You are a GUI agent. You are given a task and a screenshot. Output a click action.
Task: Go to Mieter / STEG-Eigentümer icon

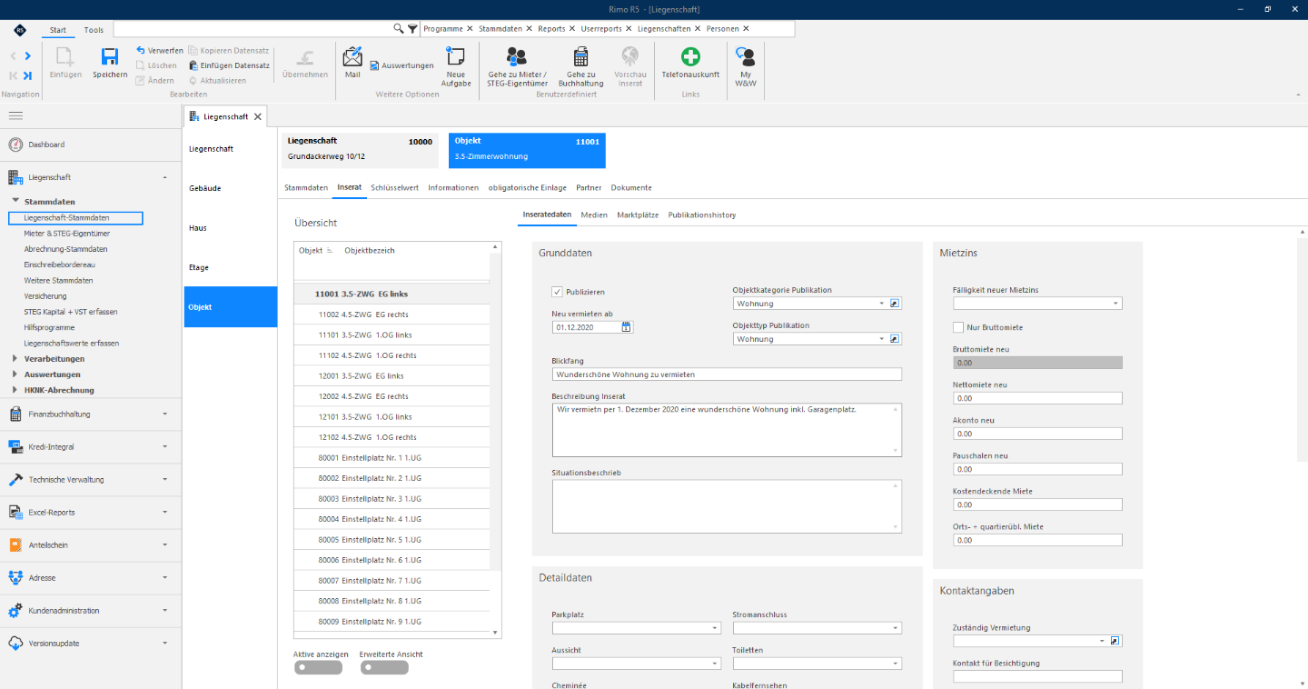tap(517, 56)
